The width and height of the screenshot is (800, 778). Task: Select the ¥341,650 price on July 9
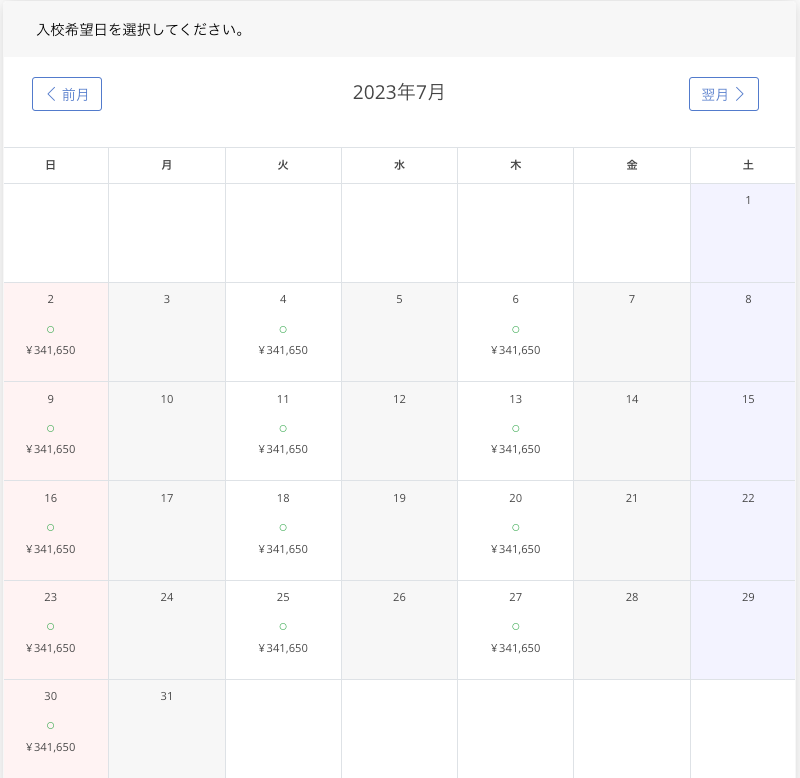pos(51,449)
